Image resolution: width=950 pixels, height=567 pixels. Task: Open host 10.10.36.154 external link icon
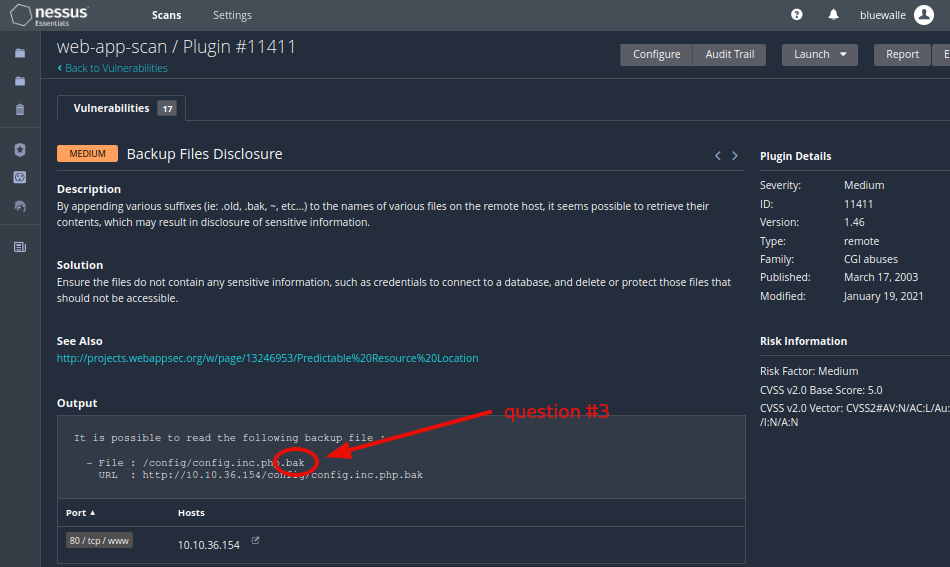(x=256, y=540)
